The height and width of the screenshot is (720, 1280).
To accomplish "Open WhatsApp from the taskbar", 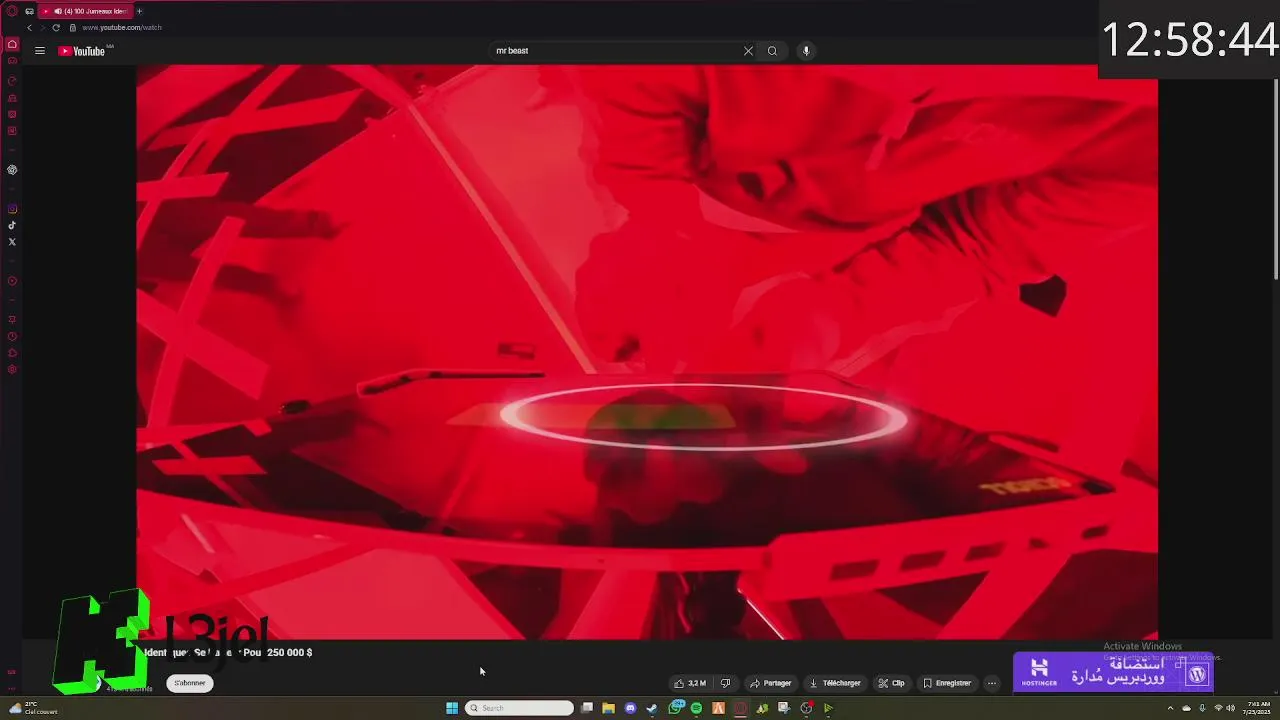I will click(675, 708).
